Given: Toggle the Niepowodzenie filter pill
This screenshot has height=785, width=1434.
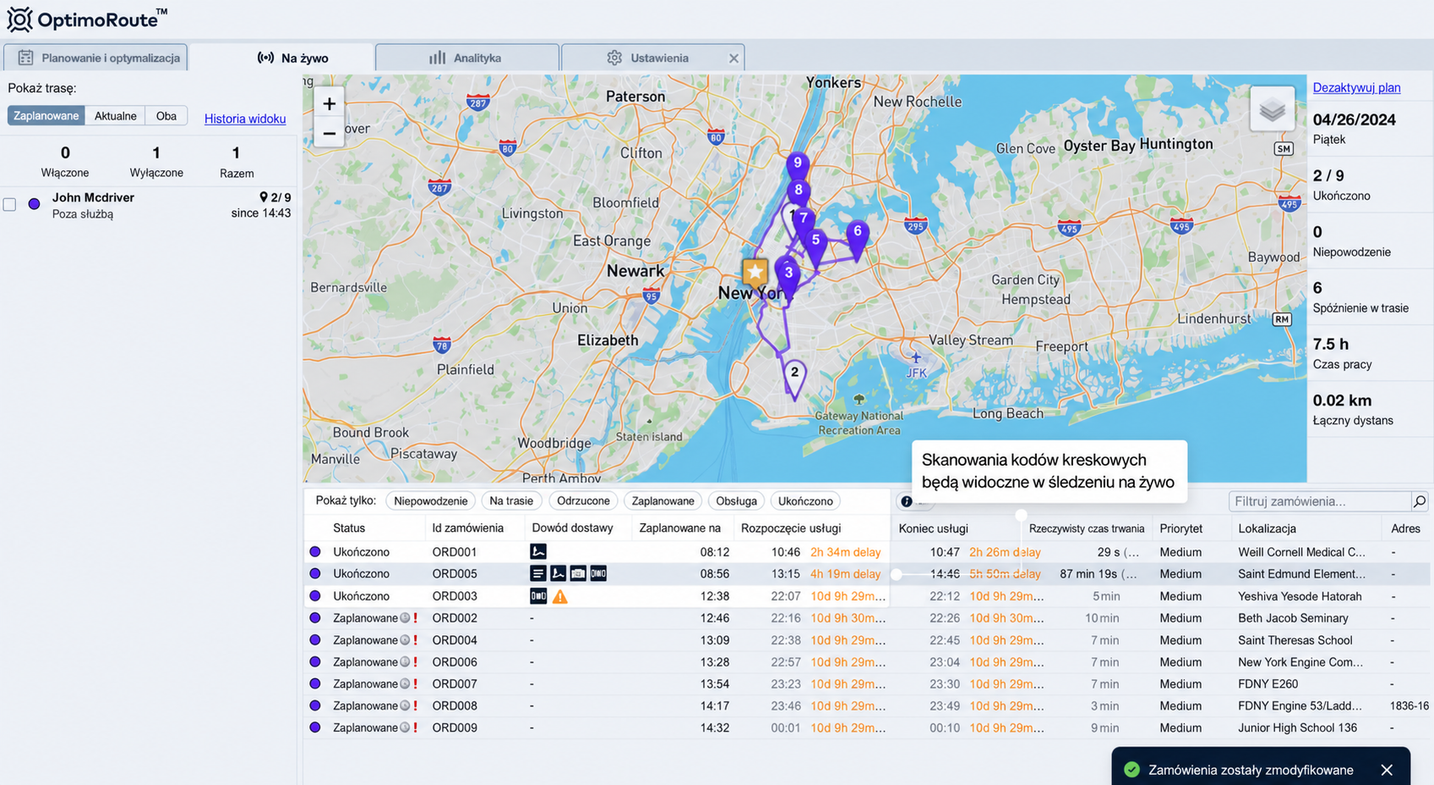Looking at the screenshot, I should pyautogui.click(x=430, y=501).
